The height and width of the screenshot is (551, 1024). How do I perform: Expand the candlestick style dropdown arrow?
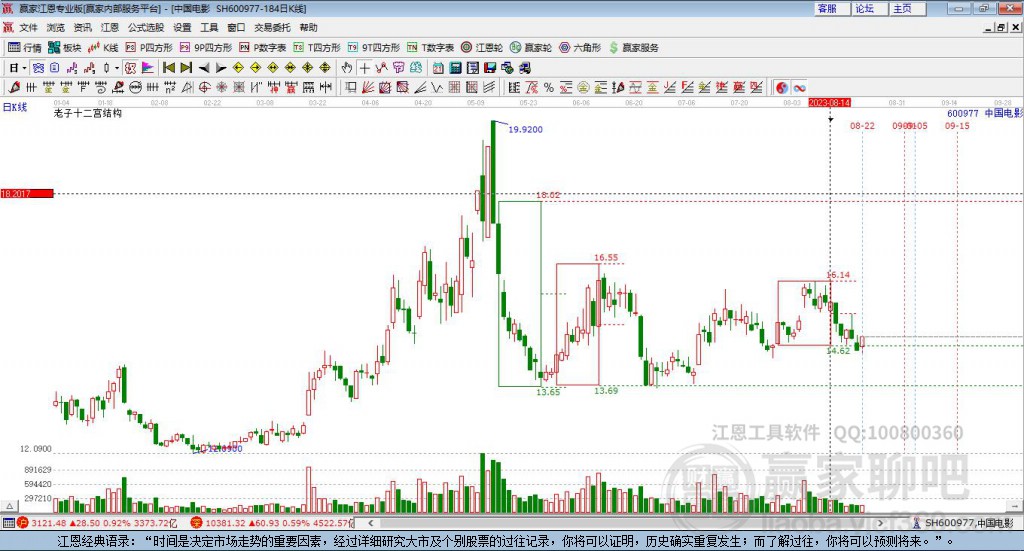point(116,68)
